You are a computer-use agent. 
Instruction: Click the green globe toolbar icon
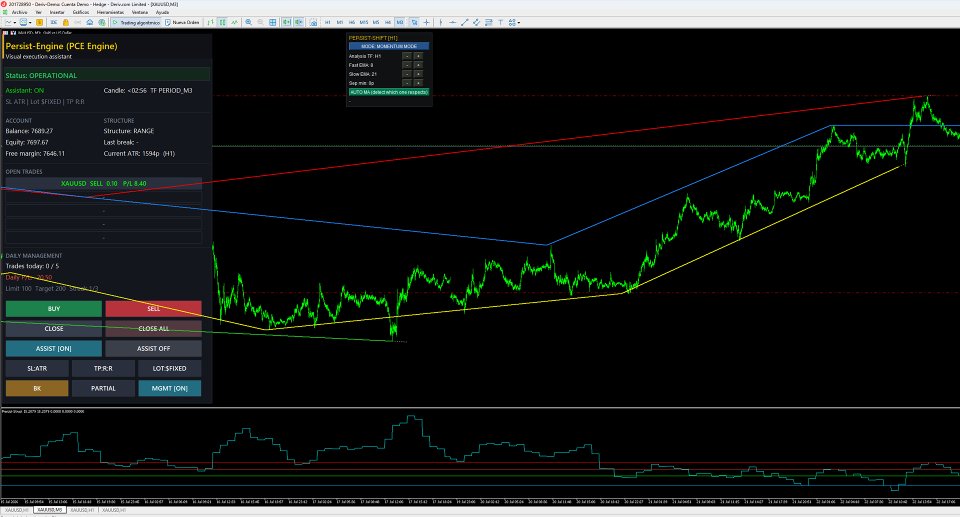pyautogui.click(x=102, y=22)
